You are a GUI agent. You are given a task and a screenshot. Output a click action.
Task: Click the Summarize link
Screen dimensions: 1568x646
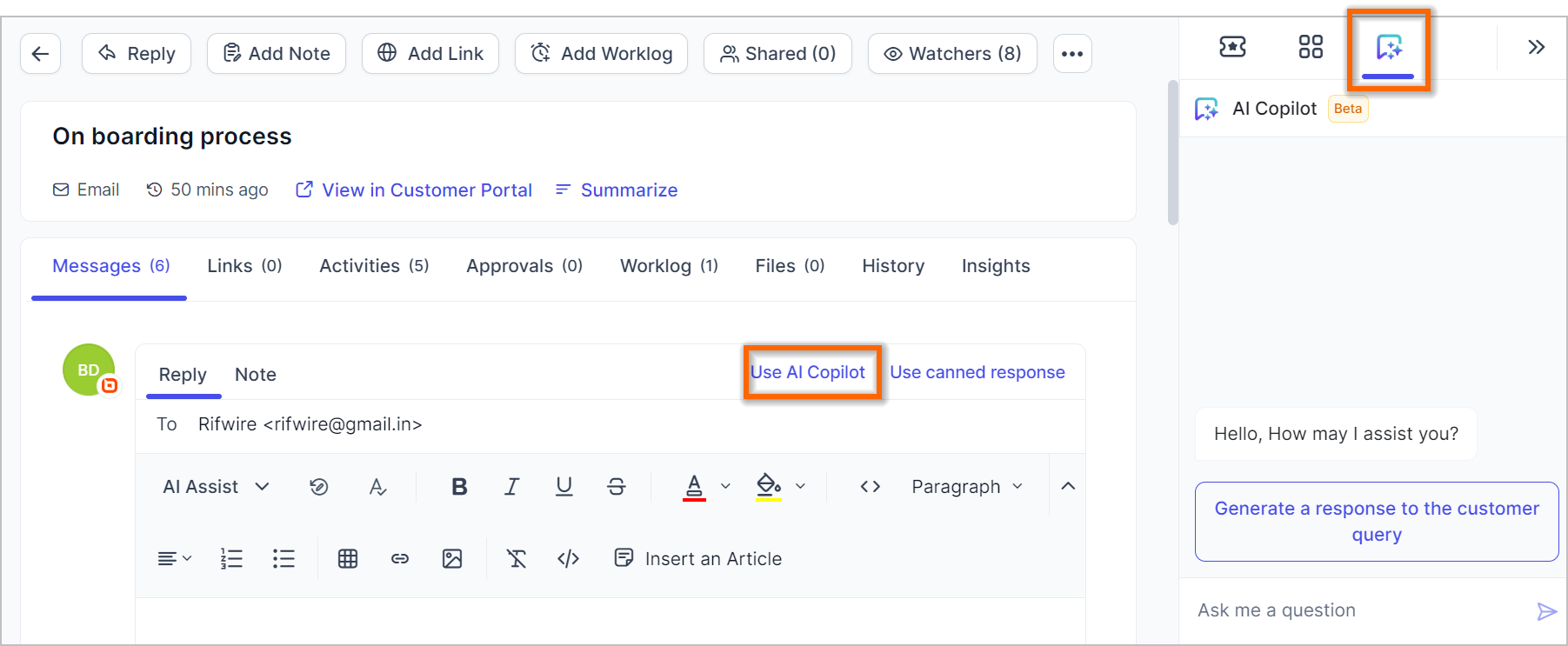coord(617,190)
